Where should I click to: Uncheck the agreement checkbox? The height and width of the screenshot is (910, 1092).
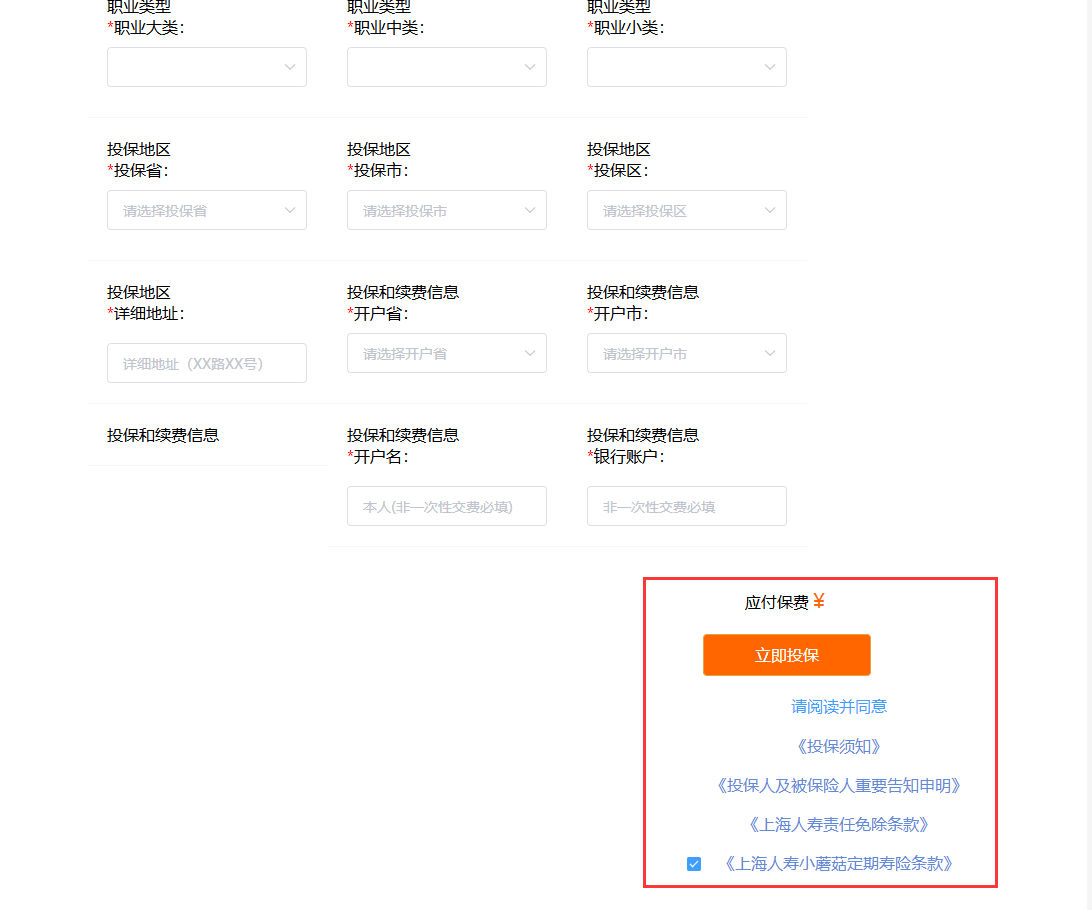tap(694, 864)
